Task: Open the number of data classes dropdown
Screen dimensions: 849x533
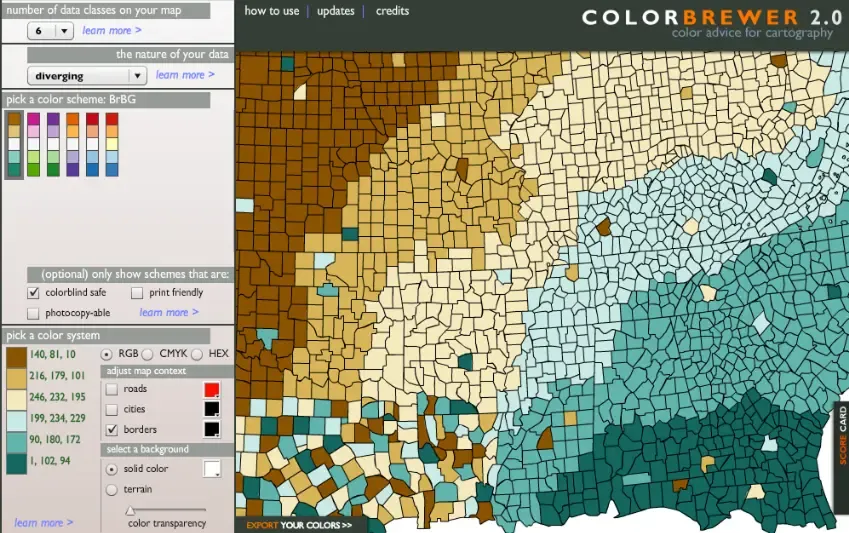Action: 51,31
